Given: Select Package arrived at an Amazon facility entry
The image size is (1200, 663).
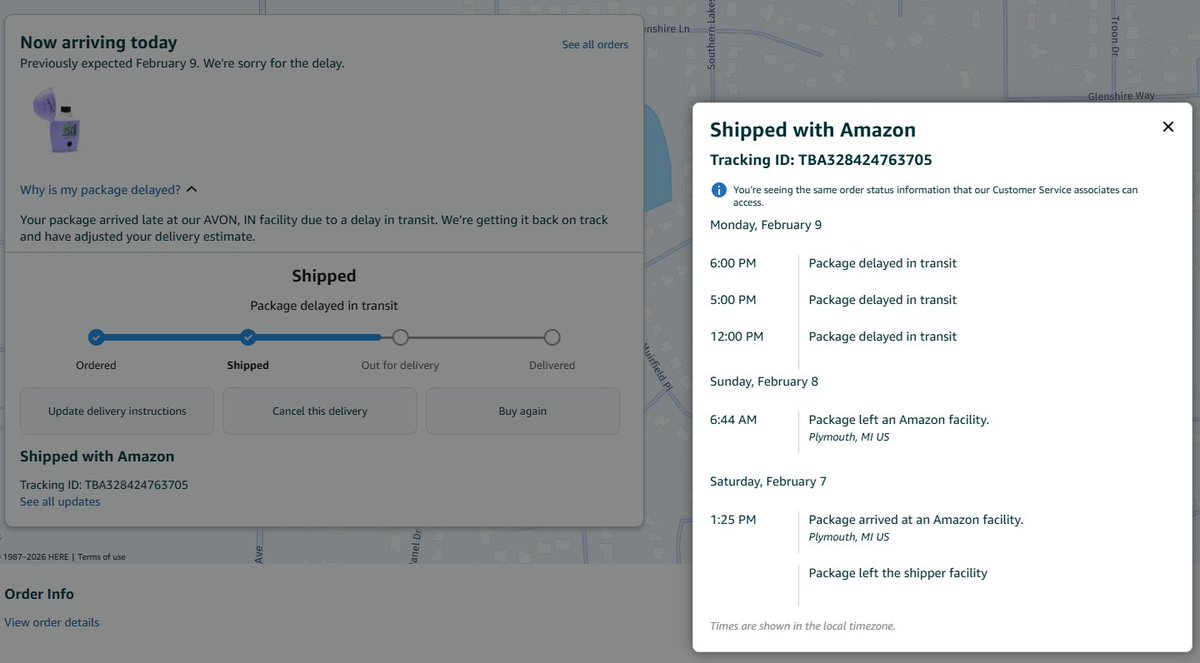Looking at the screenshot, I should coord(916,520).
